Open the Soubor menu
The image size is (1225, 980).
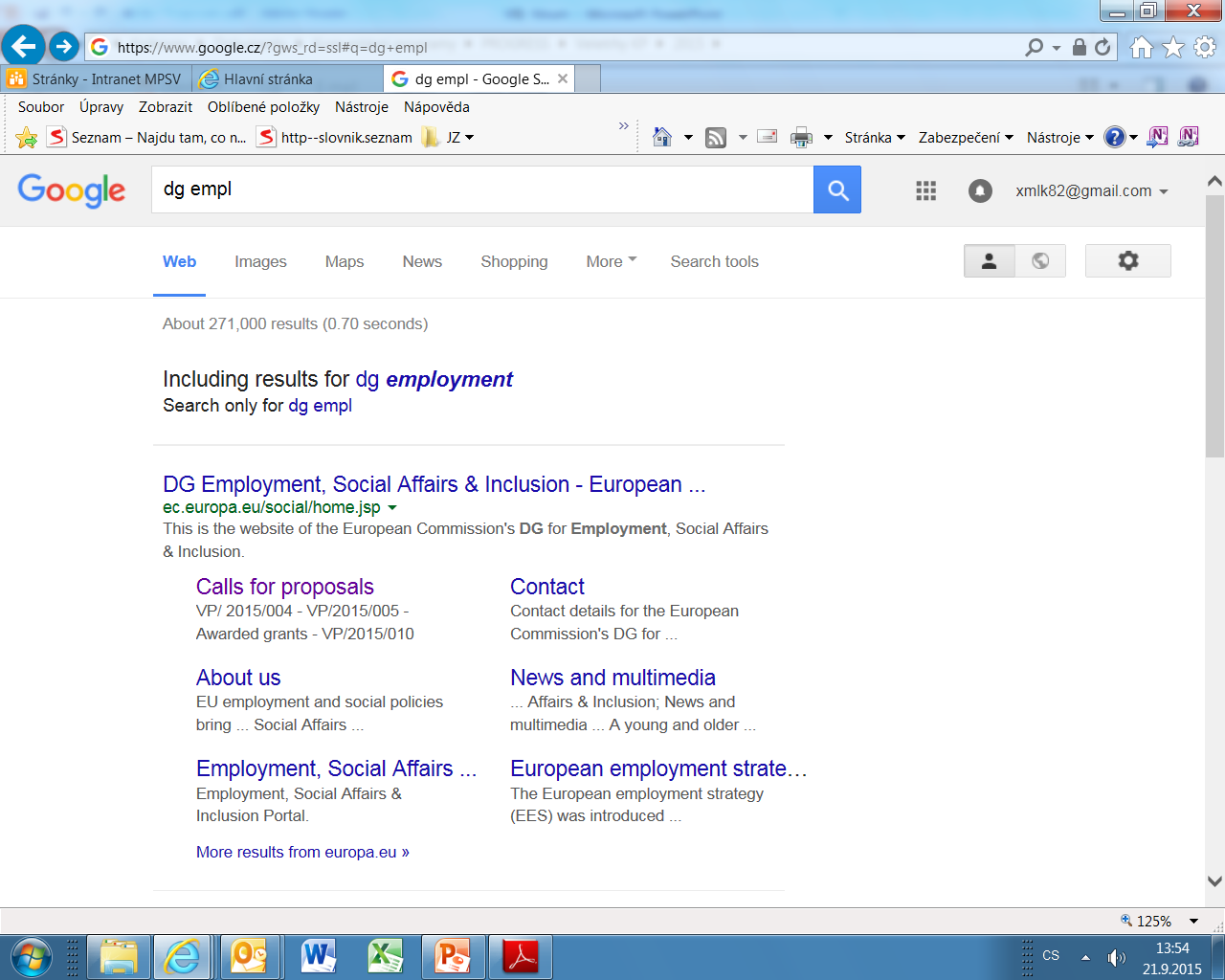click(41, 107)
